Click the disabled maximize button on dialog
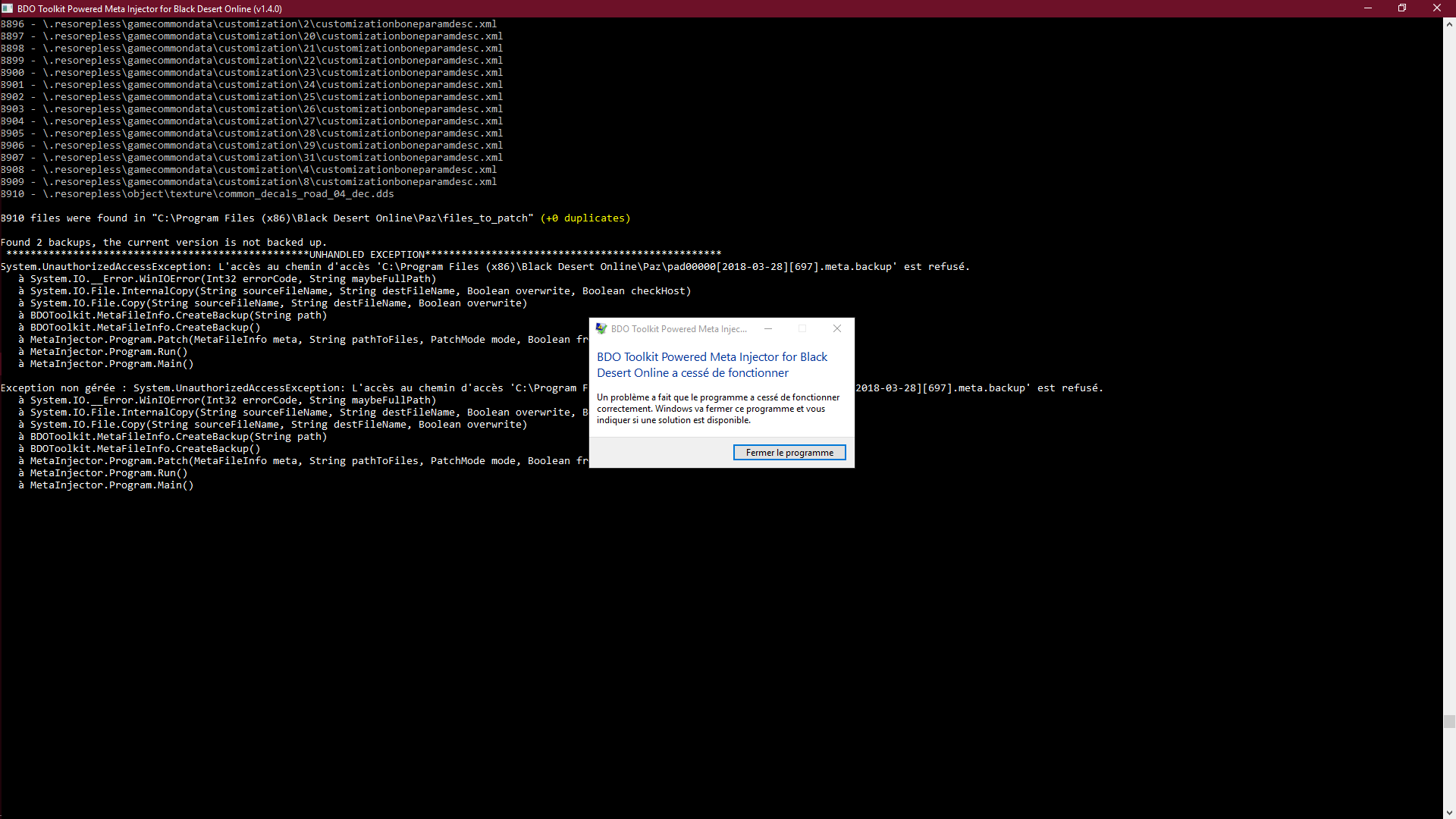 (x=802, y=328)
